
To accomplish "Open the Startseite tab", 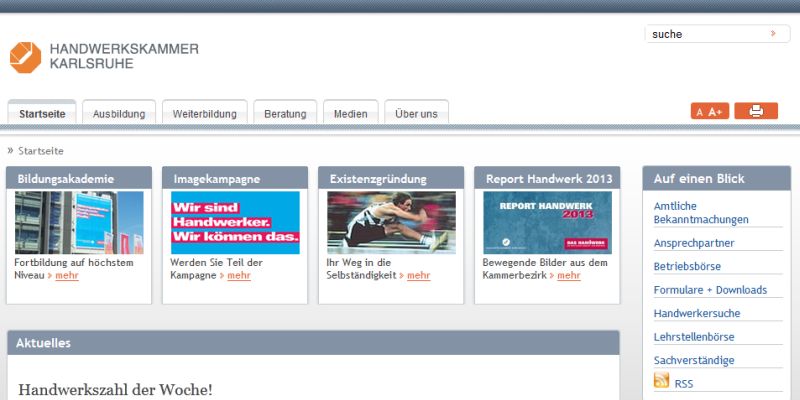I will click(42, 112).
